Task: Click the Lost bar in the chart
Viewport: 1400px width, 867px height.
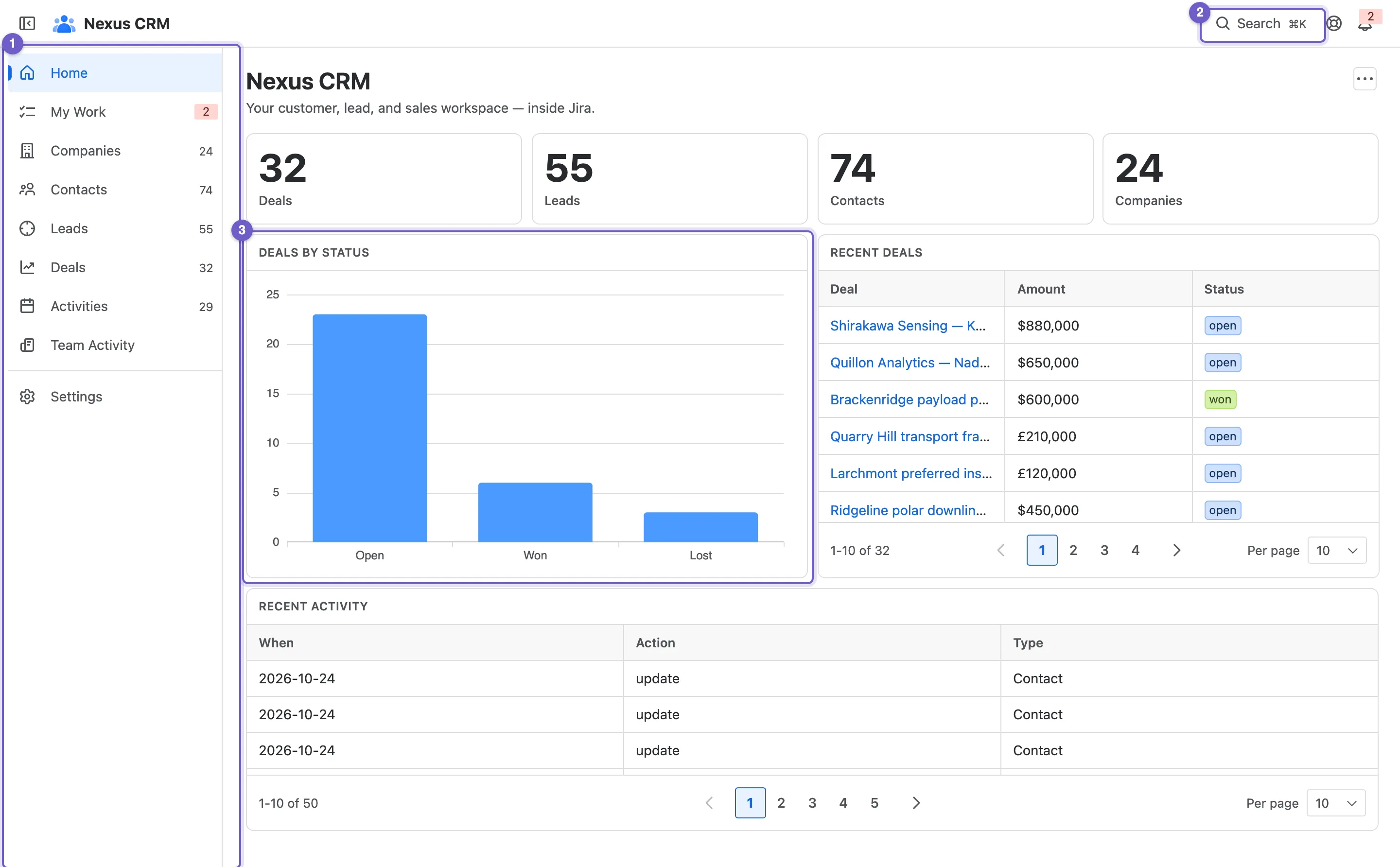Action: [700, 527]
